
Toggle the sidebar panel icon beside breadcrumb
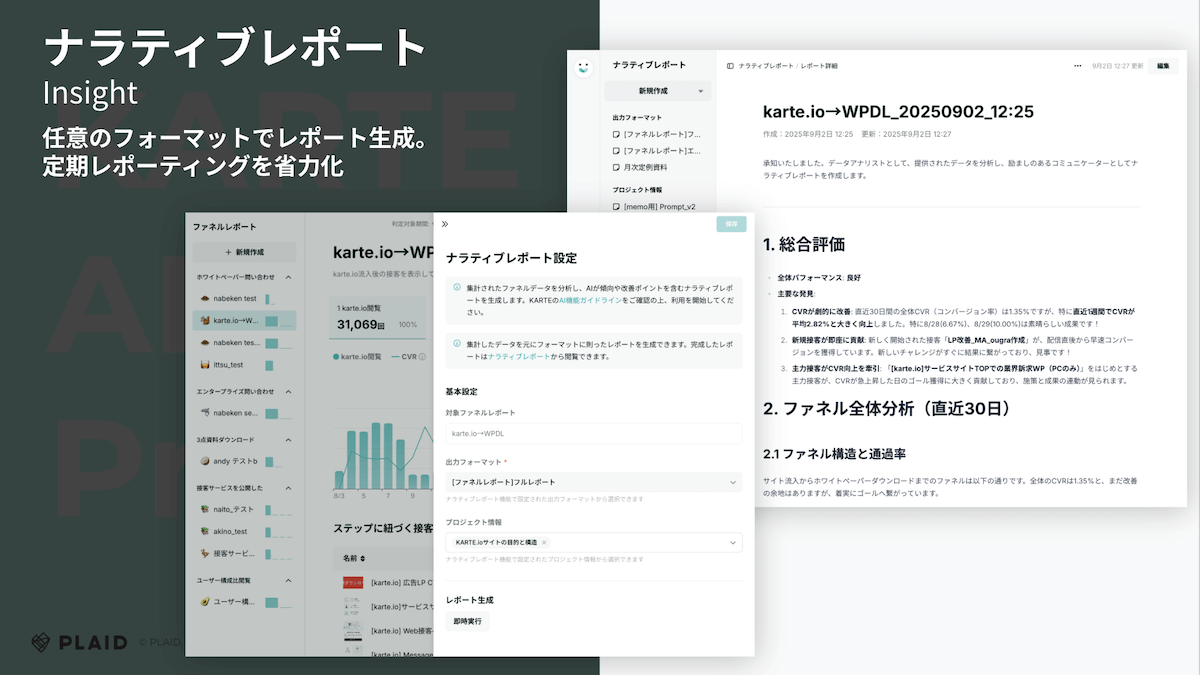(730, 65)
